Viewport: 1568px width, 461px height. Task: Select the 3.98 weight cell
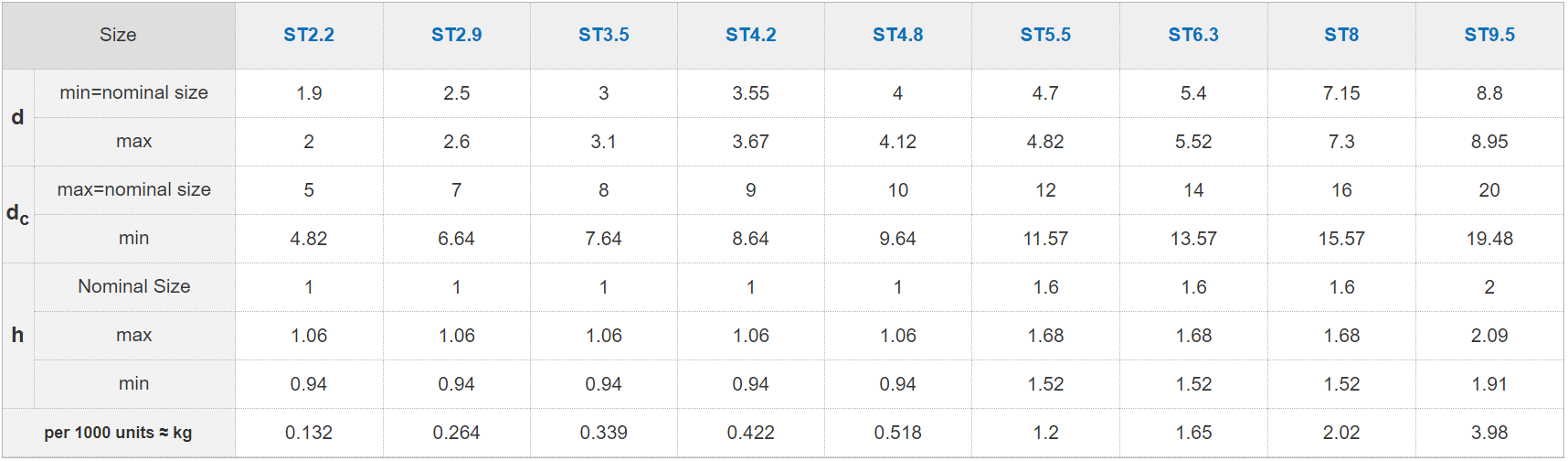tap(1489, 433)
